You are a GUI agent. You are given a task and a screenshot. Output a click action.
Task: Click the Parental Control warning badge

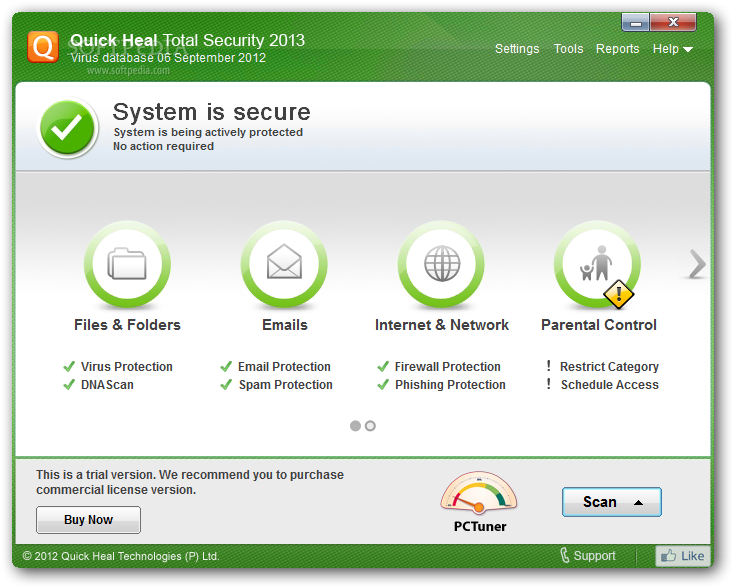pyautogui.click(x=618, y=294)
